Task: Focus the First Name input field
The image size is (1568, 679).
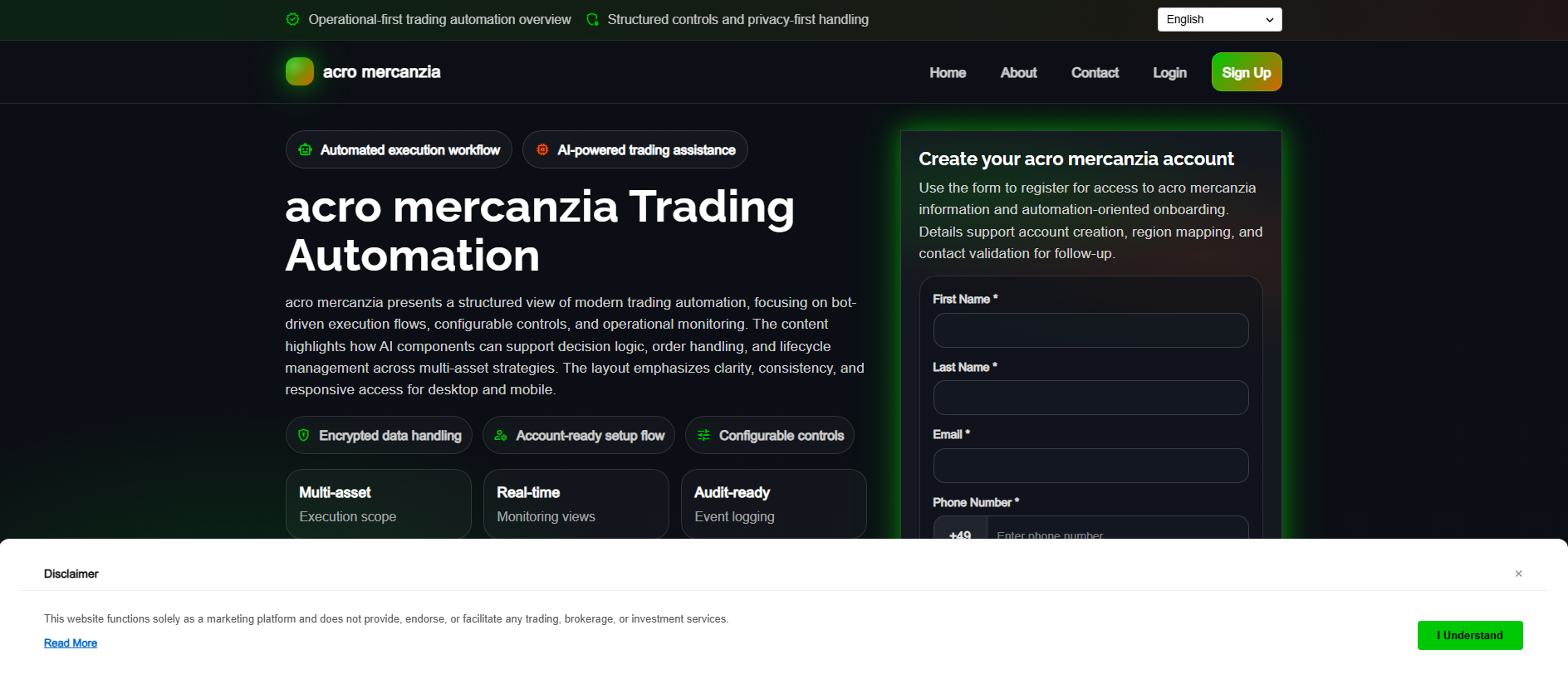Action: [x=1090, y=330]
